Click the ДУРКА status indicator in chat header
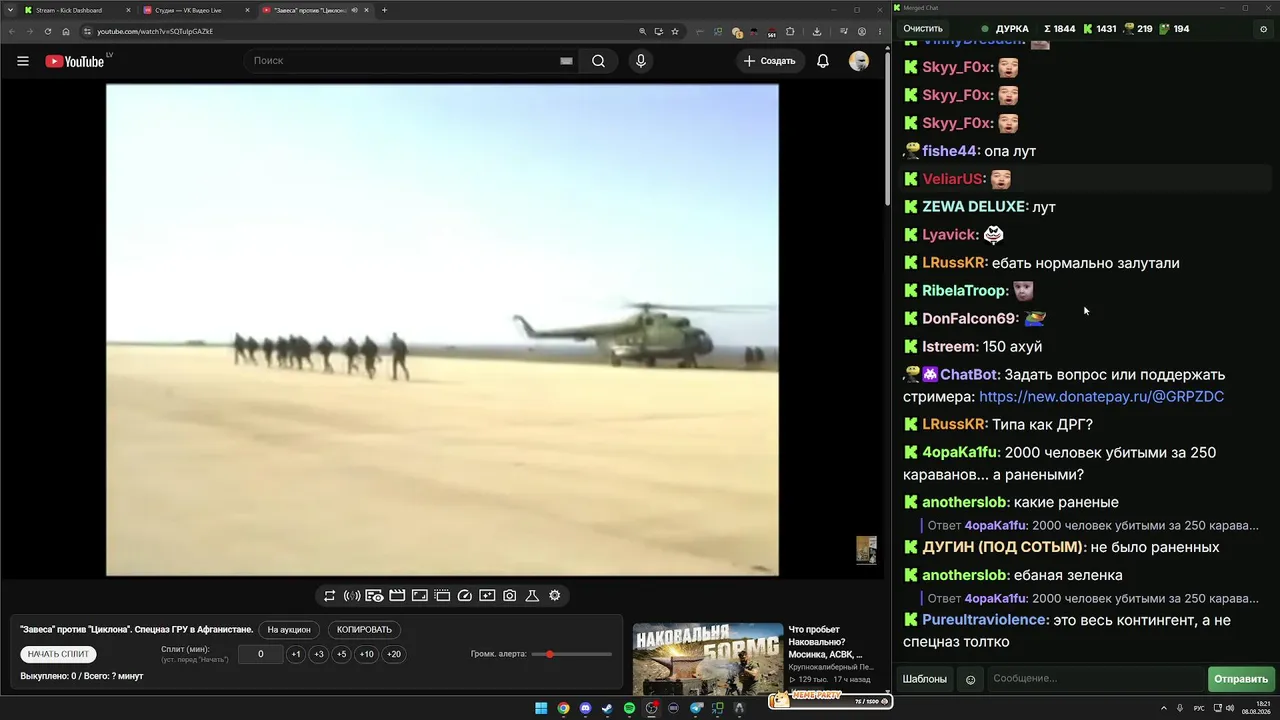Viewport: 1280px width, 720px height. (1005, 29)
